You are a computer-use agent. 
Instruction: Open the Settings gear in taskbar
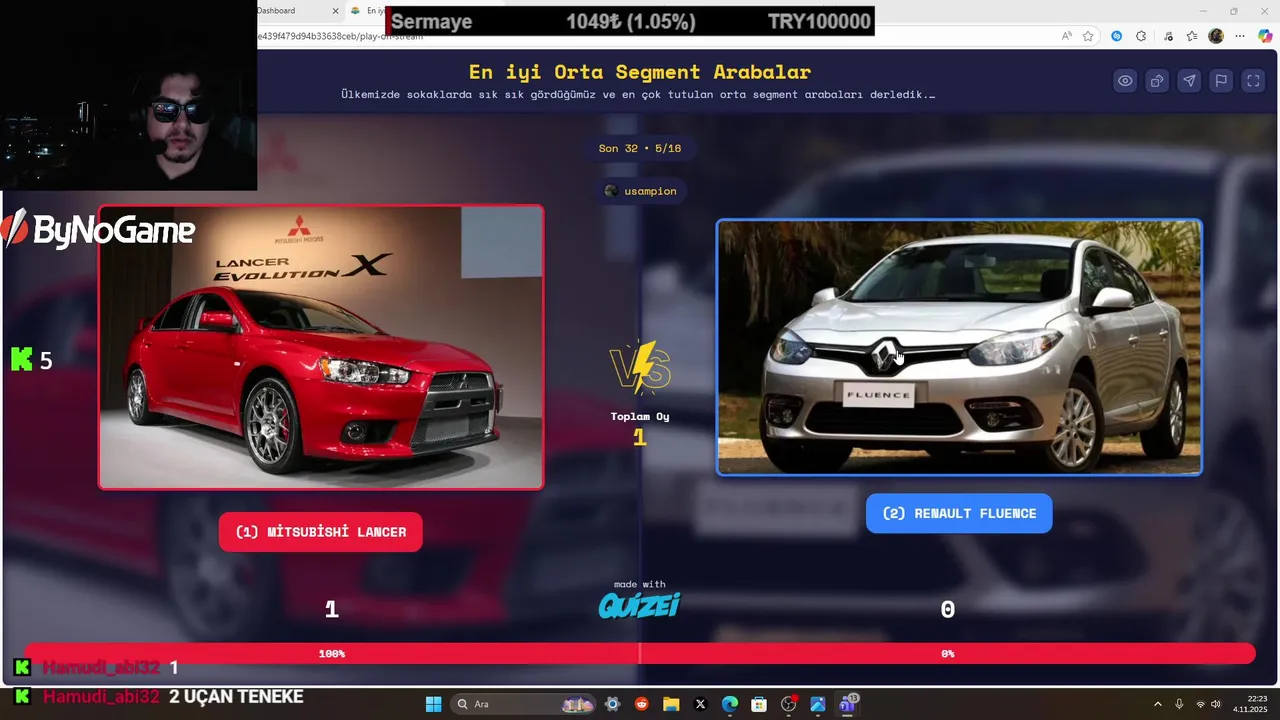pos(613,704)
